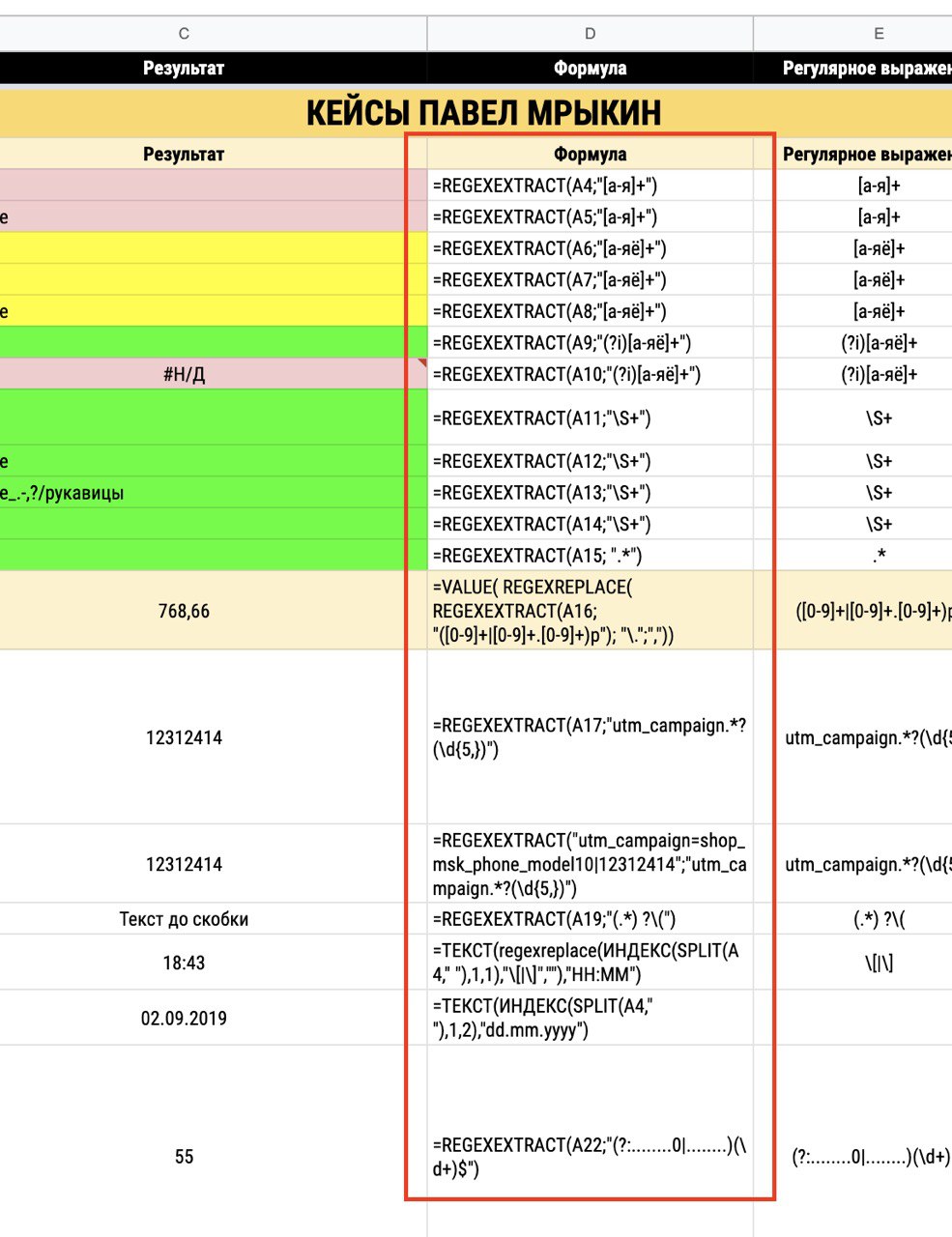Click the \S+ regex beside the A14 formula
The image size is (952, 1237).
pos(852,524)
